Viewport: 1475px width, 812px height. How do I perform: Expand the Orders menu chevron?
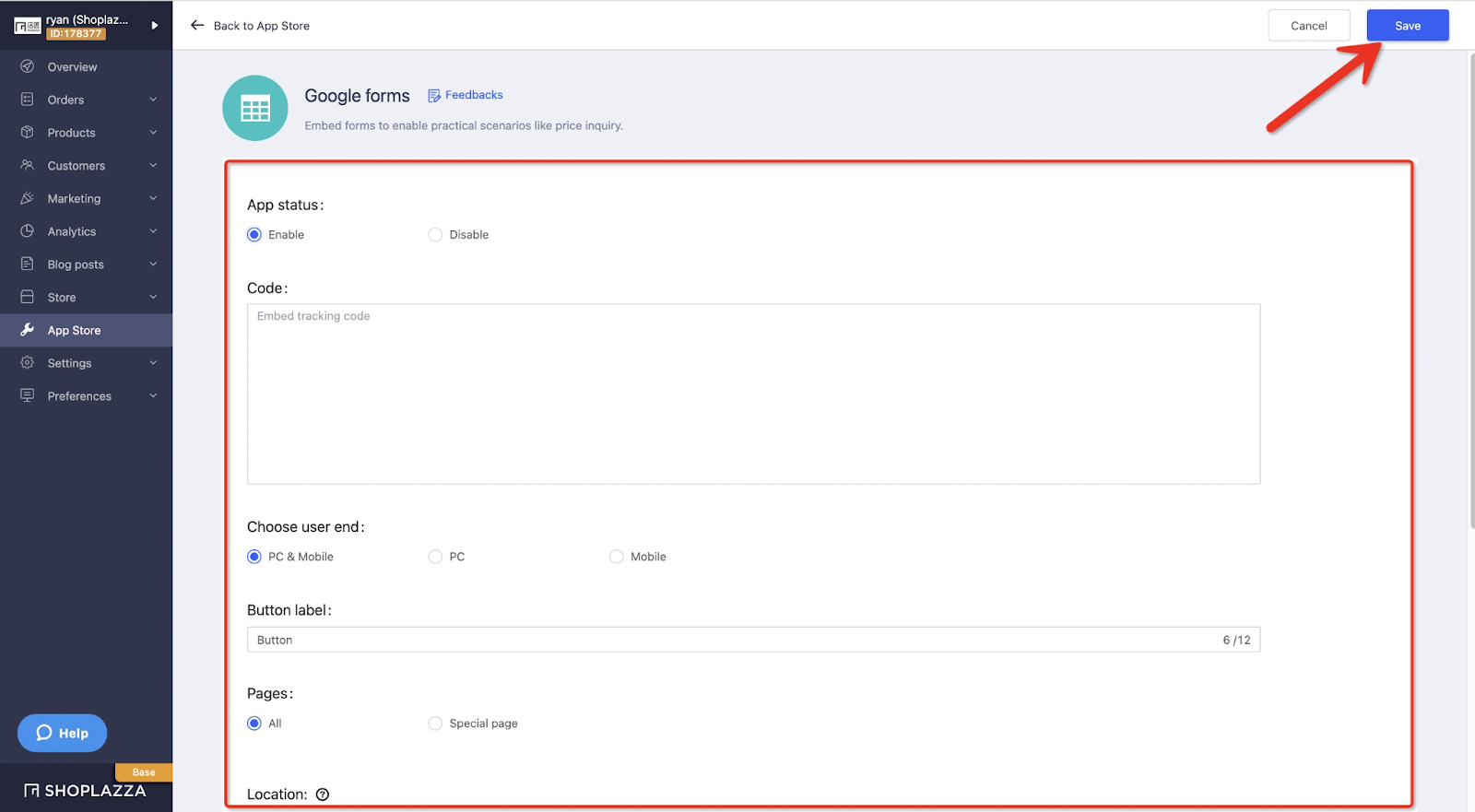click(x=153, y=100)
